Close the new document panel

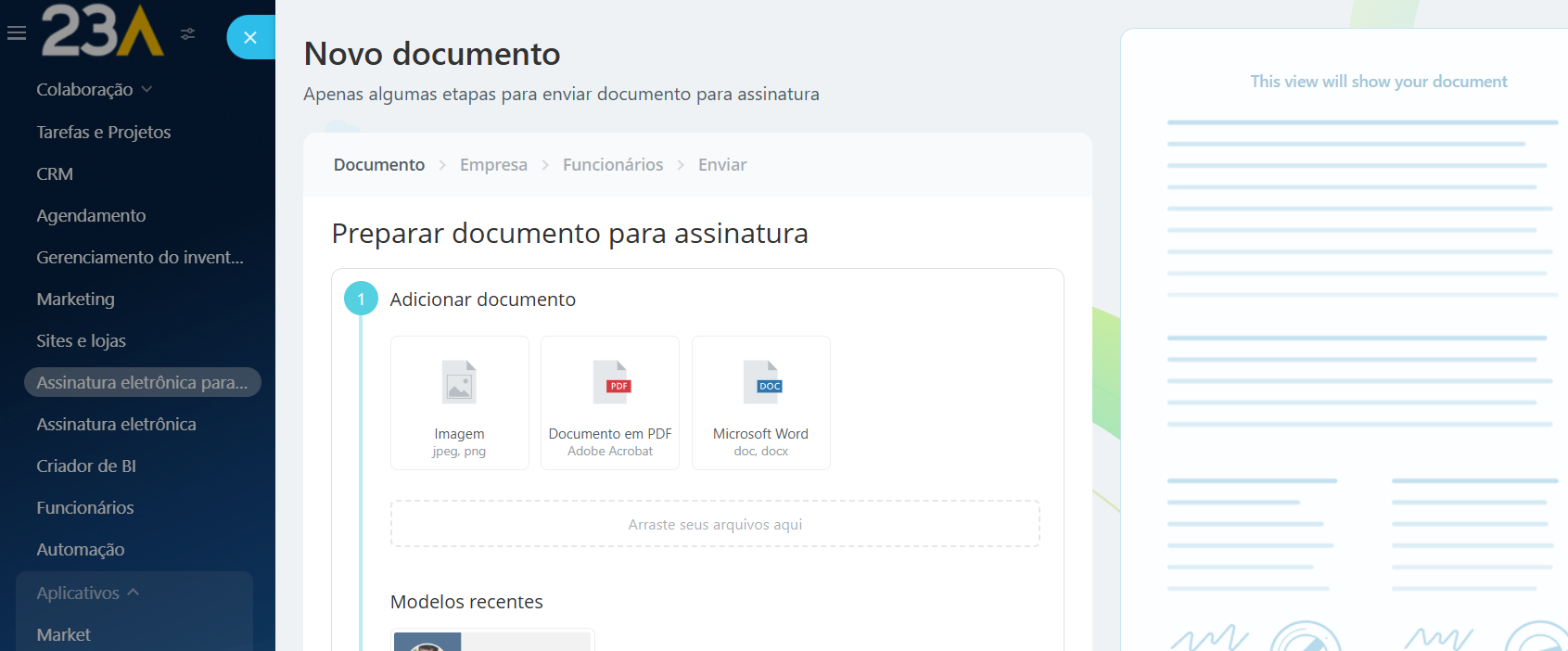[249, 37]
